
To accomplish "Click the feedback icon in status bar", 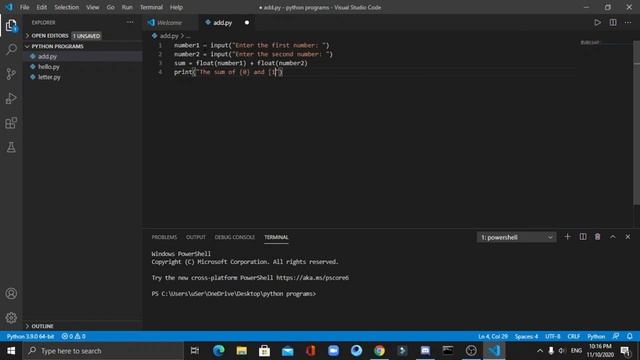I will point(616,336).
